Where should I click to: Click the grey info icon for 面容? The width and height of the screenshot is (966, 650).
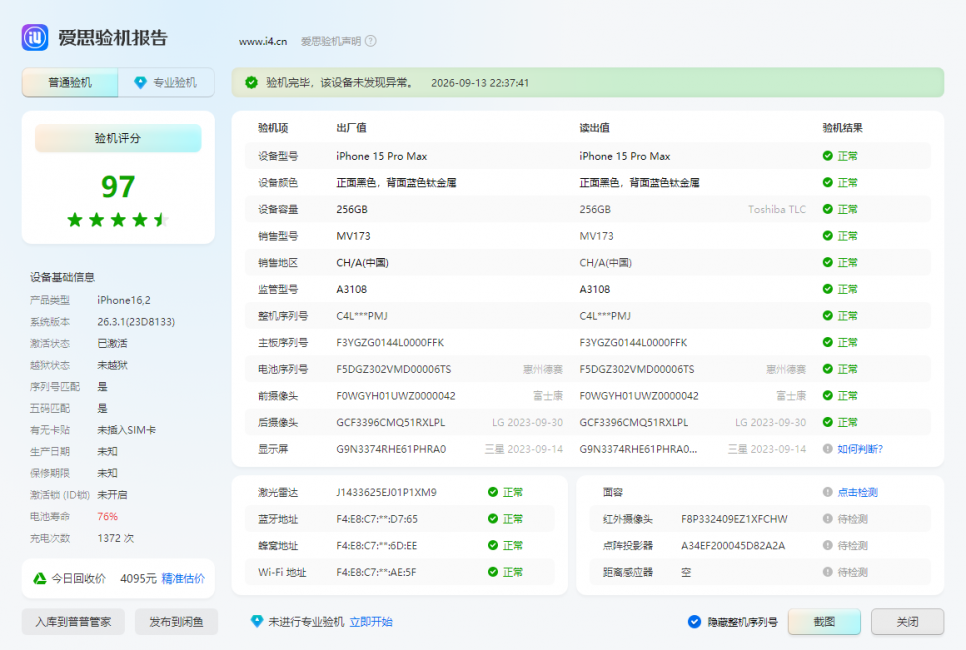click(827, 492)
